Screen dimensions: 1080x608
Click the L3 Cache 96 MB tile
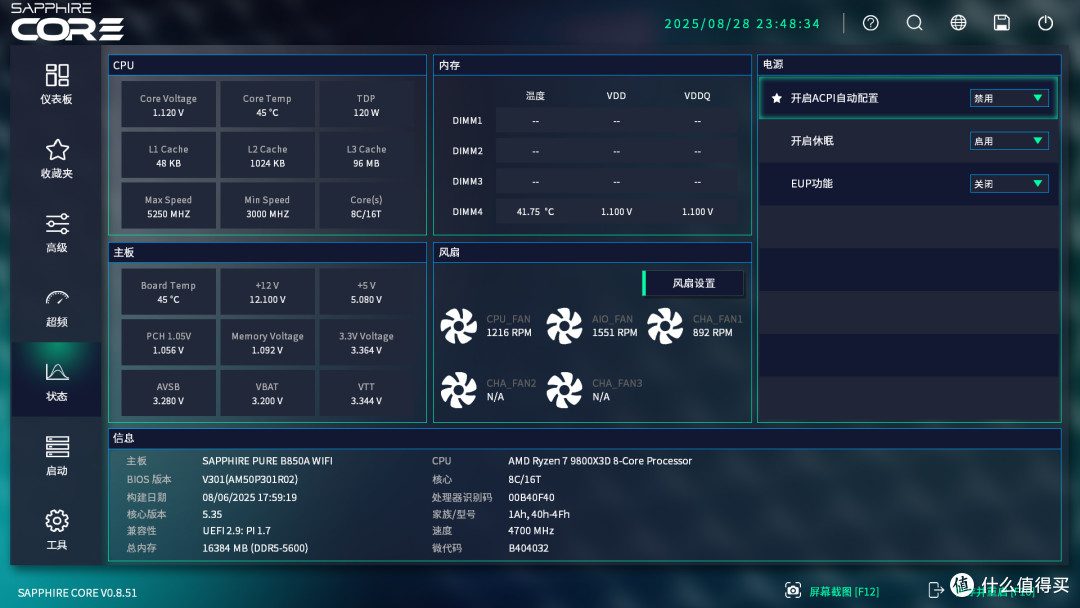(366, 155)
